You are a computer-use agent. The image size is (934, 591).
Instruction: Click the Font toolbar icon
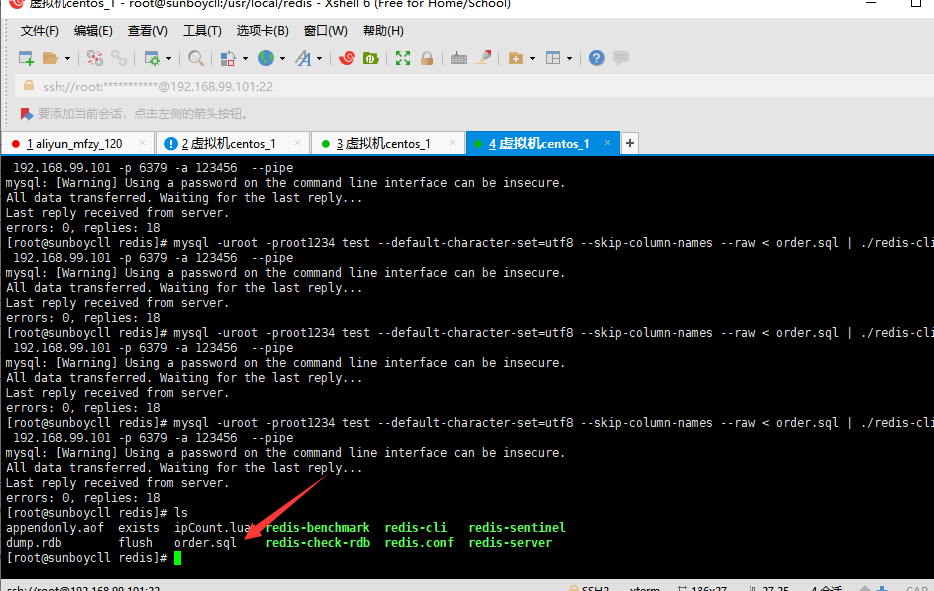(303, 58)
